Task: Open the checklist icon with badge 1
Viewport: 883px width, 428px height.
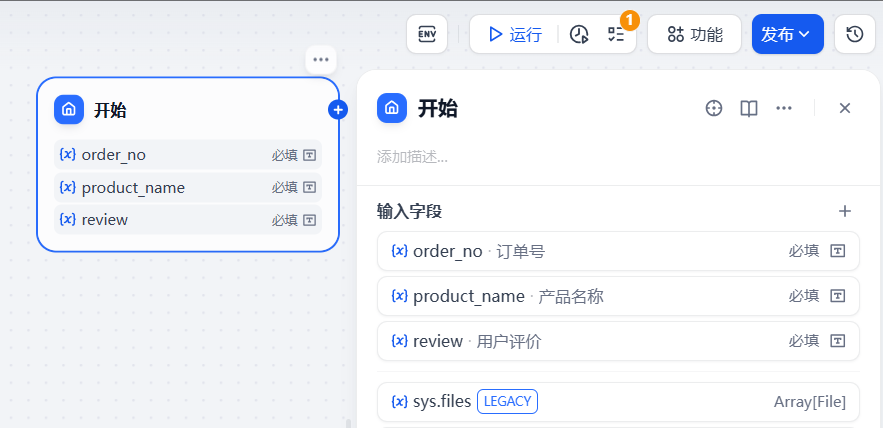Action: coord(616,34)
